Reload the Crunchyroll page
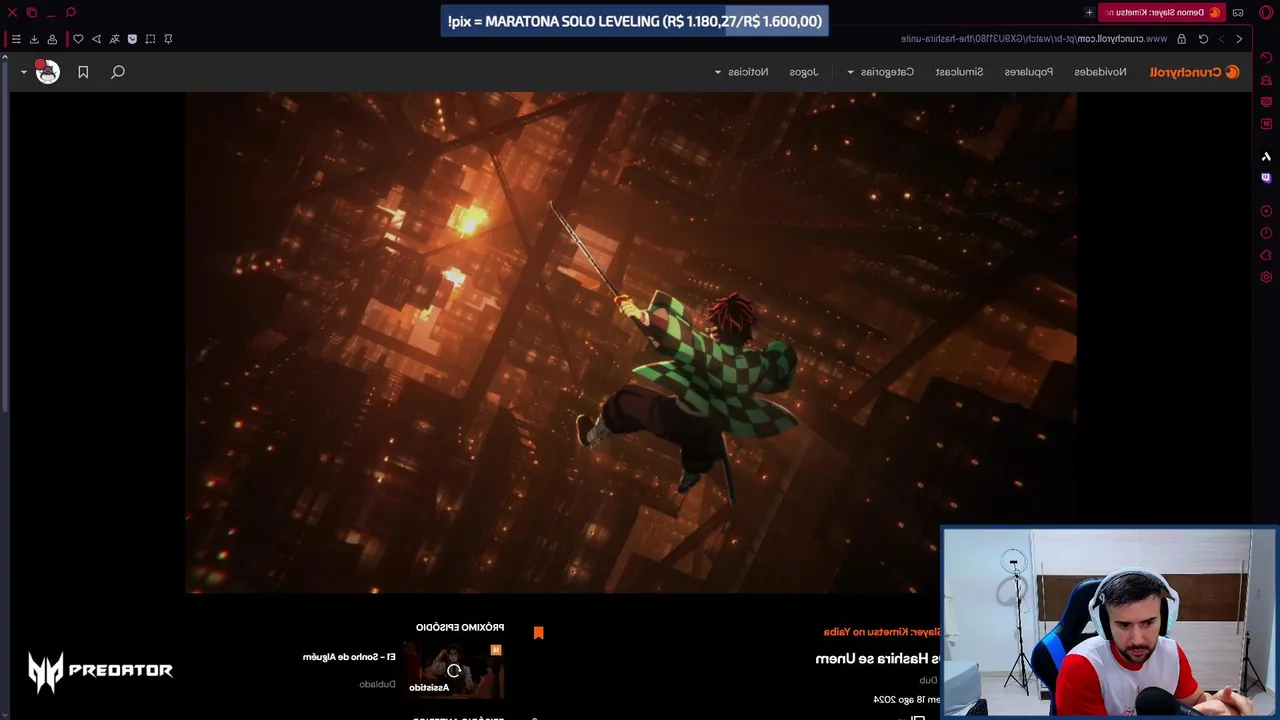 1203,39
